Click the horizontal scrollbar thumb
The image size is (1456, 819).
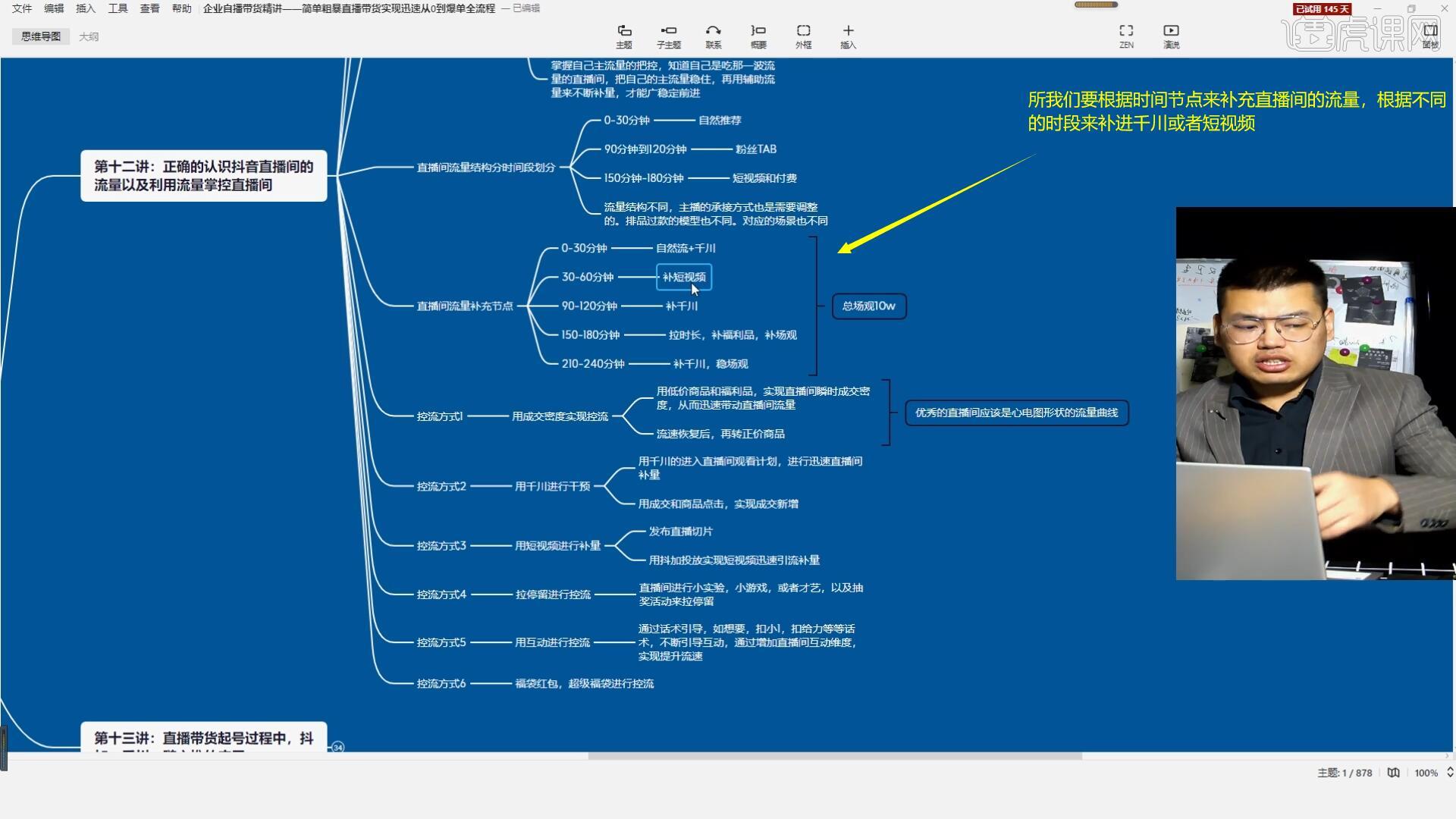[834, 756]
